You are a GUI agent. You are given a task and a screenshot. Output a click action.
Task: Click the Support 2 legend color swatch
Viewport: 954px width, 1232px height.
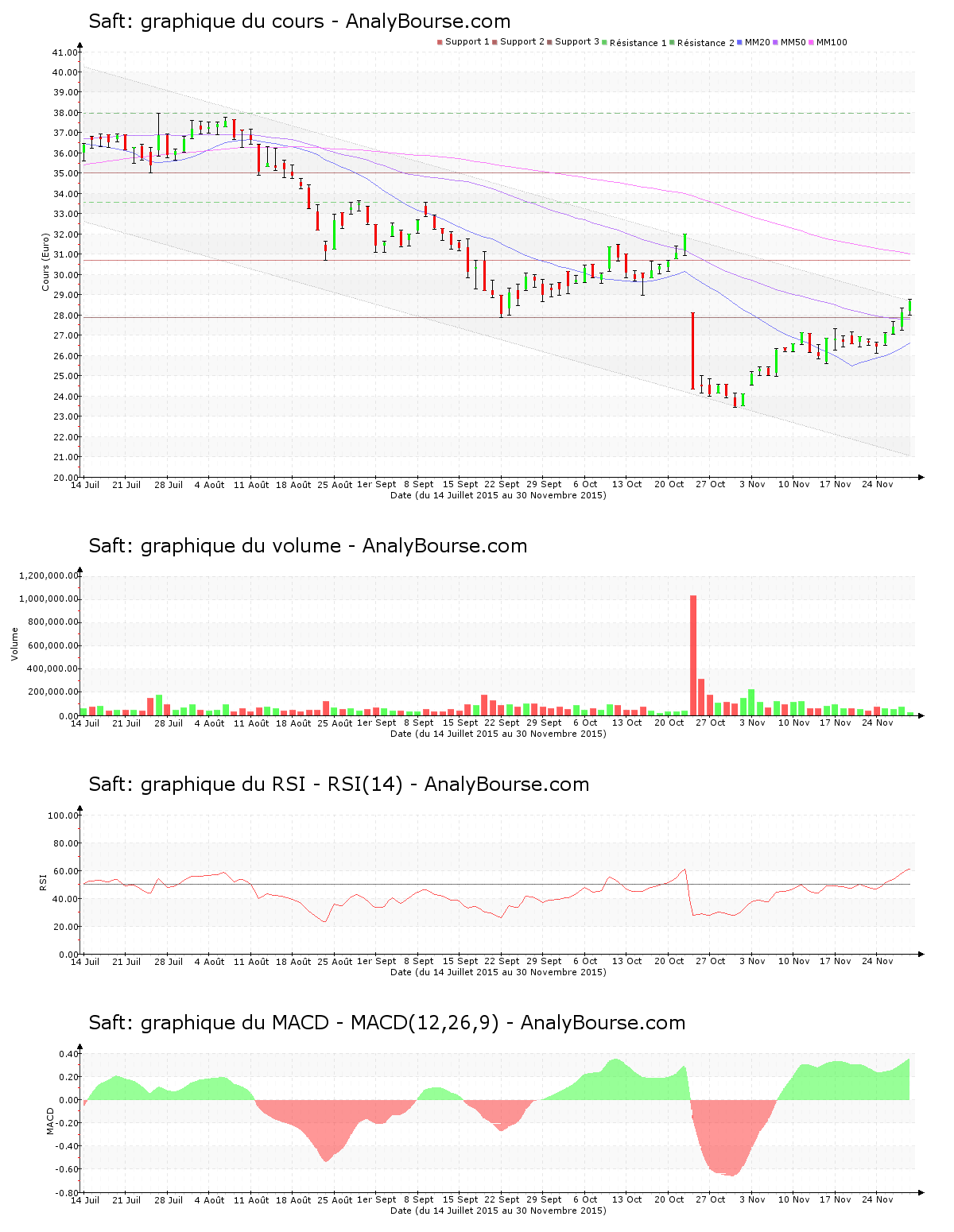494,42
